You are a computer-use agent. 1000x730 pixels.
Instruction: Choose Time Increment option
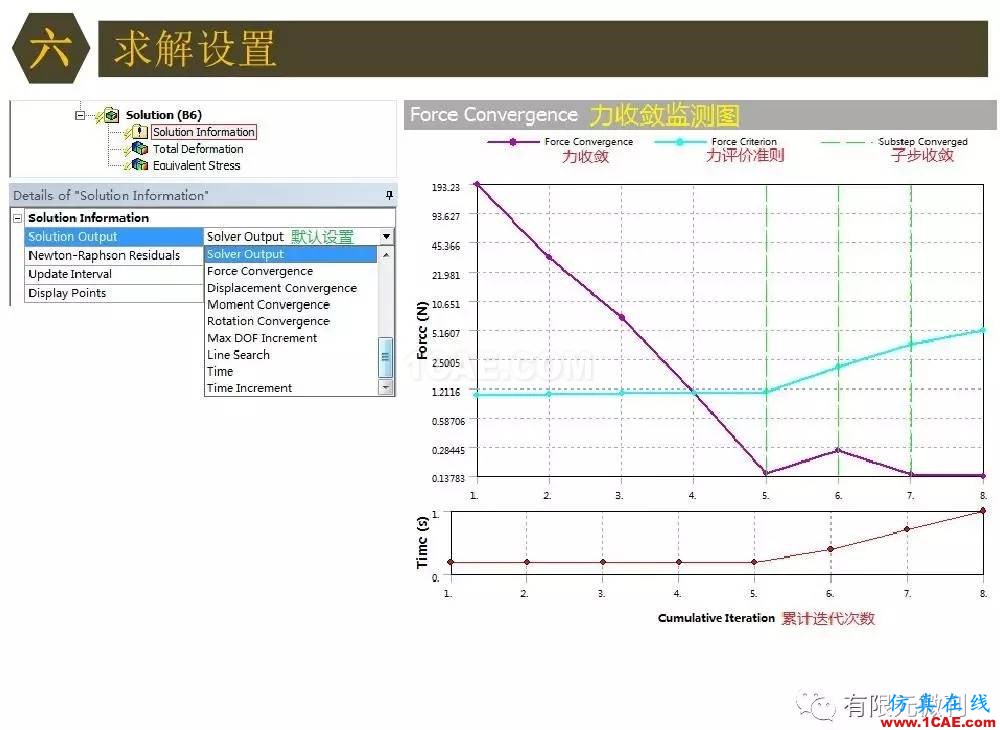pyautogui.click(x=291, y=388)
